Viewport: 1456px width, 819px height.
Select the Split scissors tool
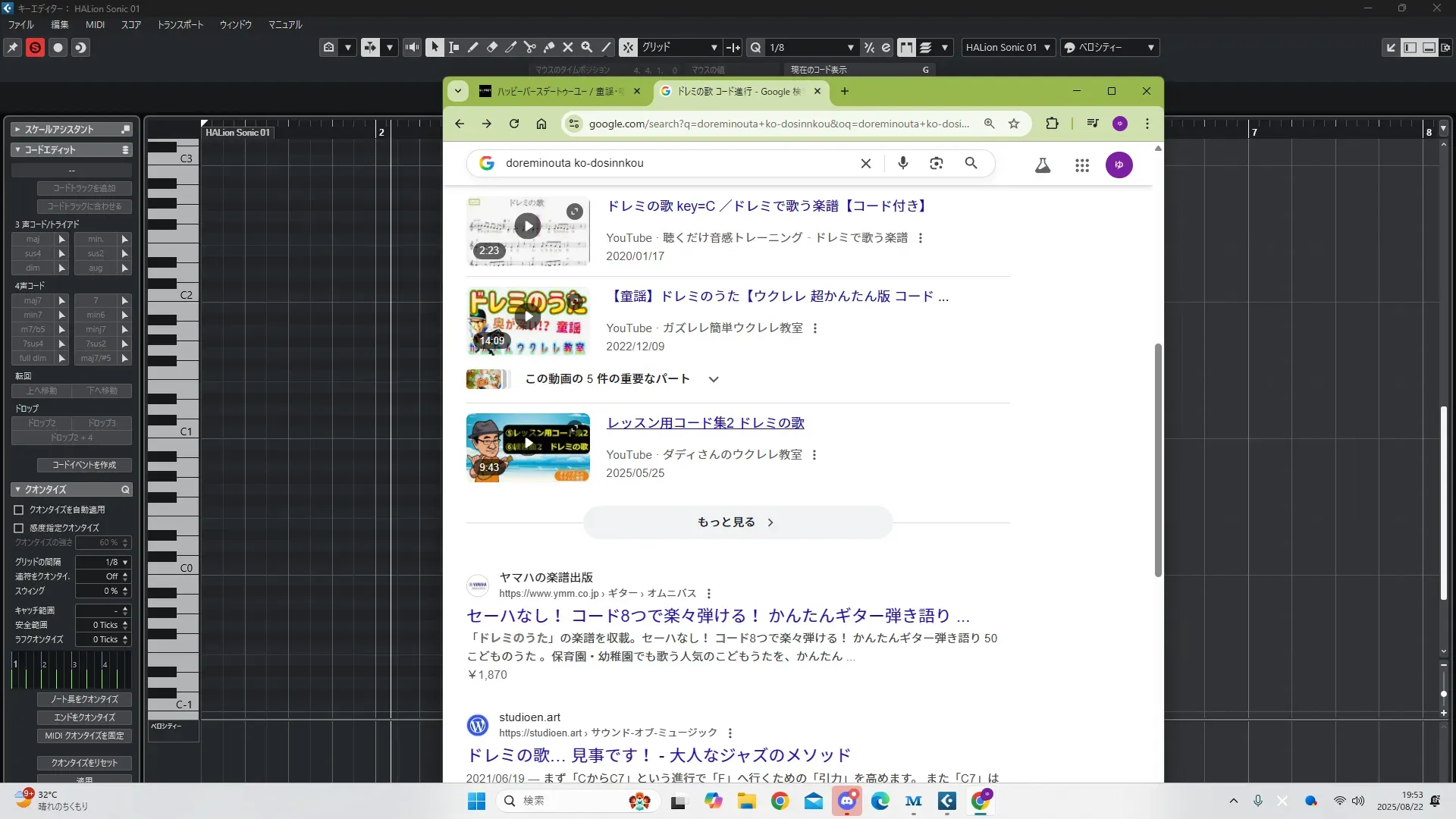(530, 47)
